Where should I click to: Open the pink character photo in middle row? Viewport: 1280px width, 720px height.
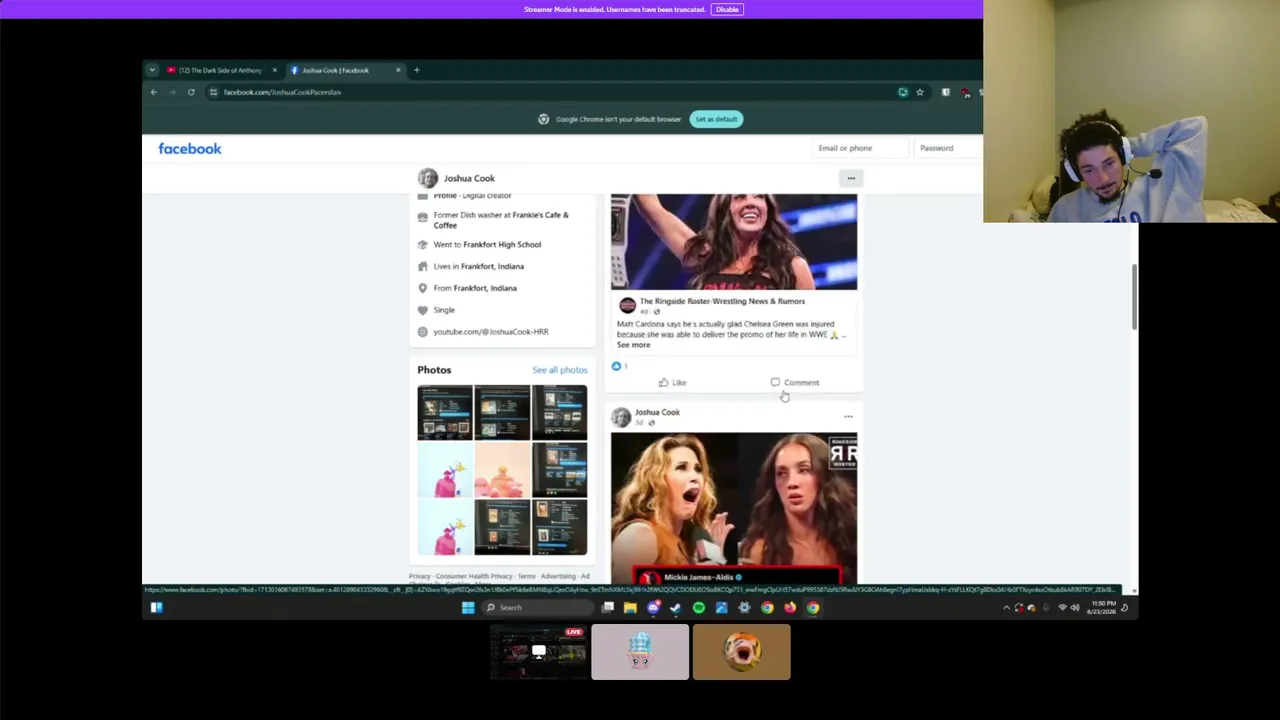pyautogui.click(x=445, y=470)
